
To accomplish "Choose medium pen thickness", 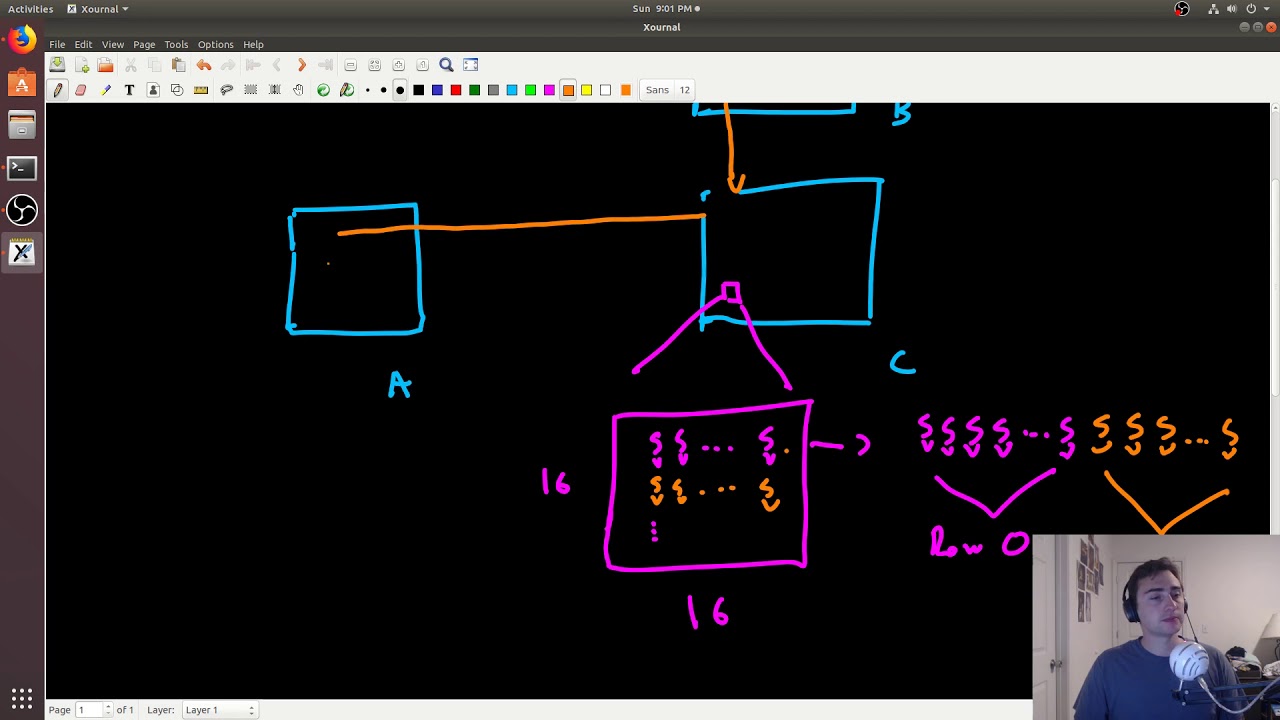I will coord(383,90).
